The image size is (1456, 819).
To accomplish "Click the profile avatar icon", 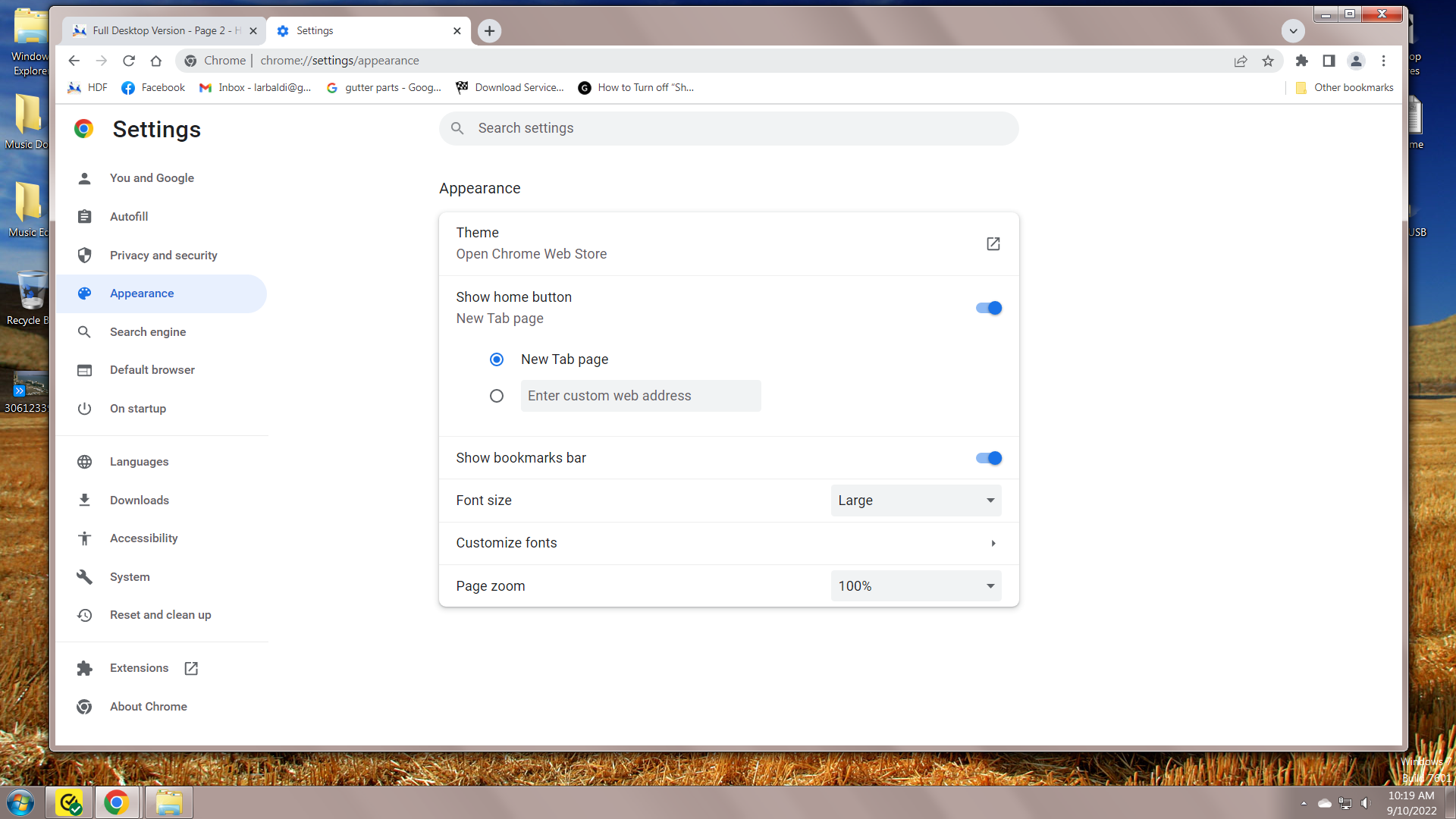I will [1356, 61].
